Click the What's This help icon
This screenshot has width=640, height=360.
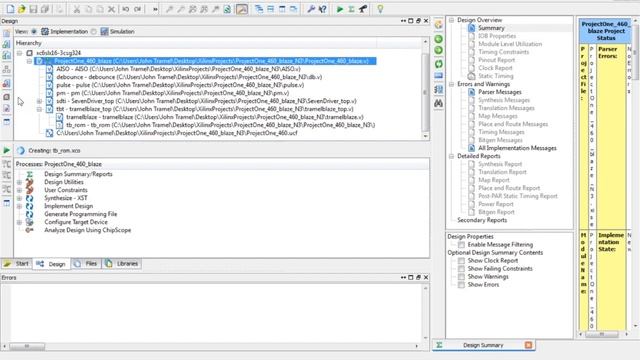pyautogui.click(x=322, y=9)
